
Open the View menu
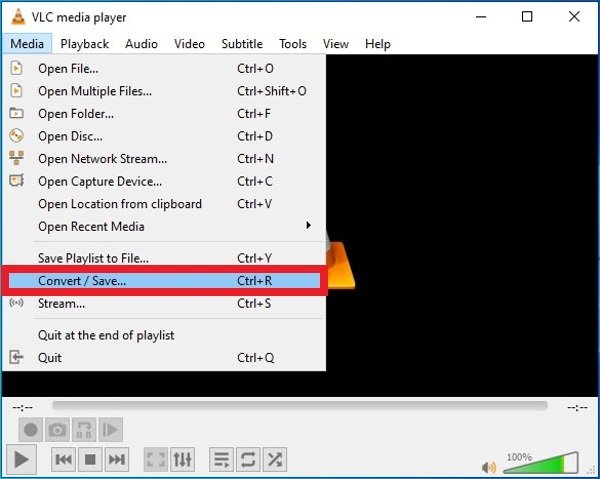(336, 44)
